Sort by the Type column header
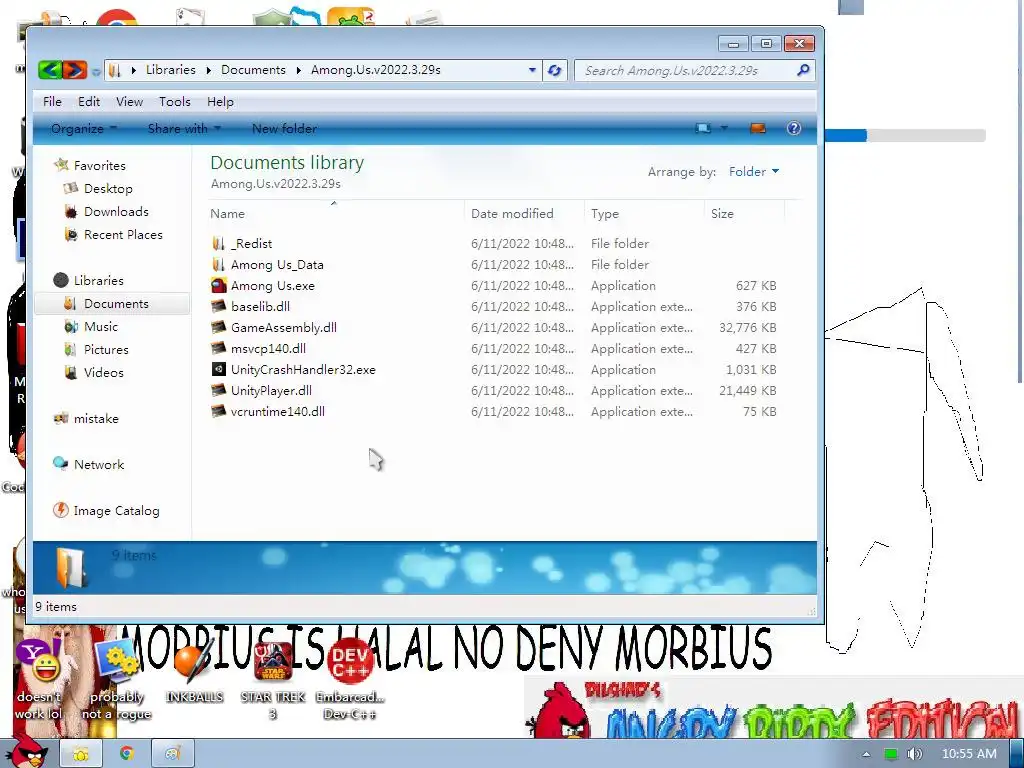1024x768 pixels. pyautogui.click(x=645, y=214)
